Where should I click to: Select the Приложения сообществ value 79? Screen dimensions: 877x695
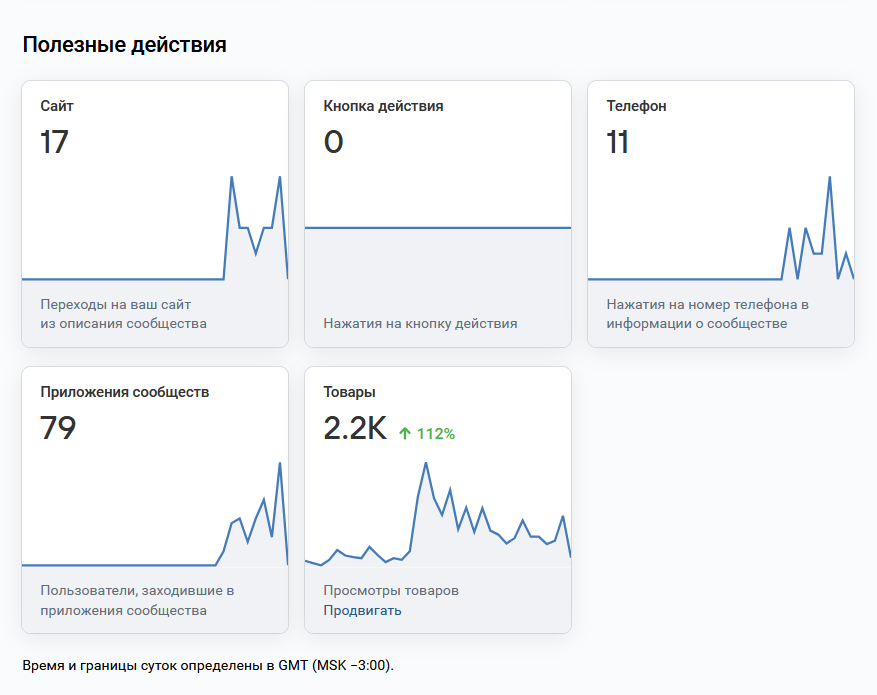[x=58, y=428]
